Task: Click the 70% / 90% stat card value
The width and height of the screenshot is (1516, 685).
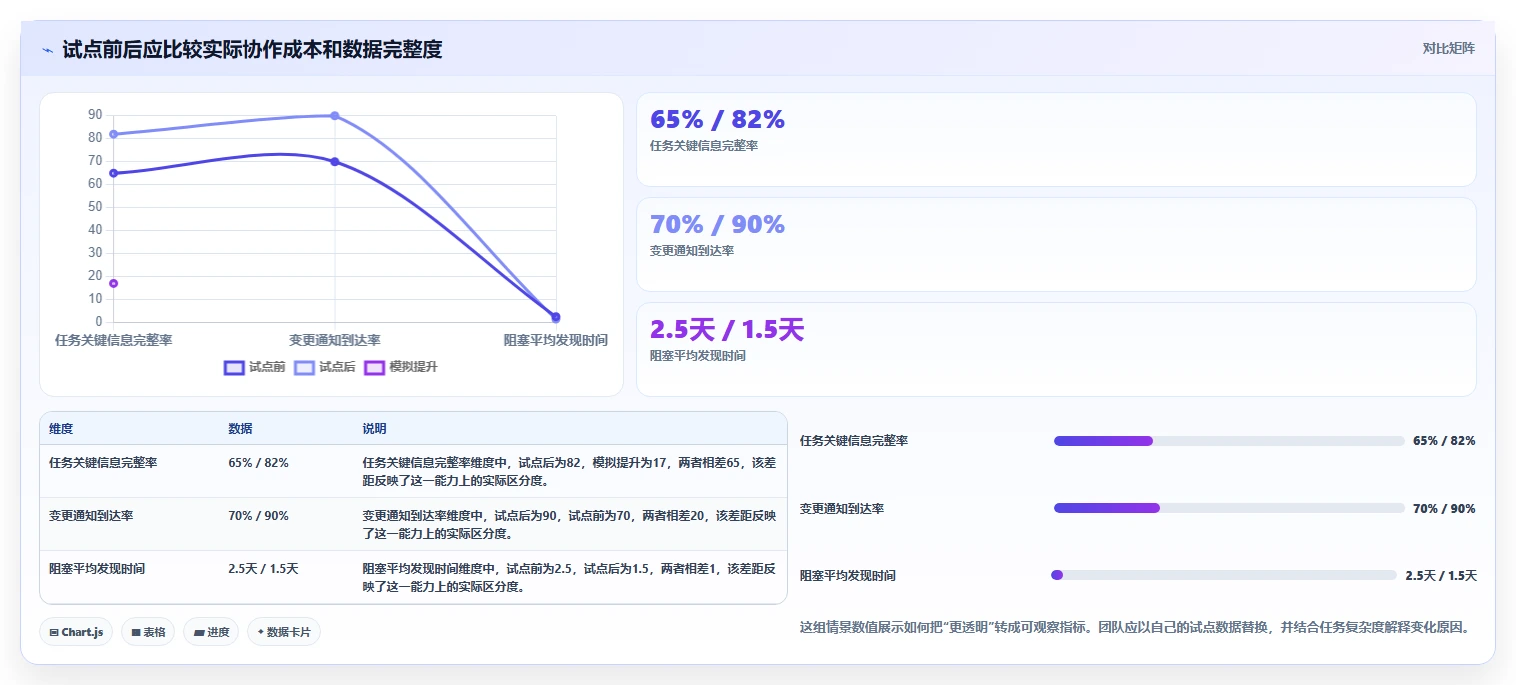Action: (x=717, y=224)
